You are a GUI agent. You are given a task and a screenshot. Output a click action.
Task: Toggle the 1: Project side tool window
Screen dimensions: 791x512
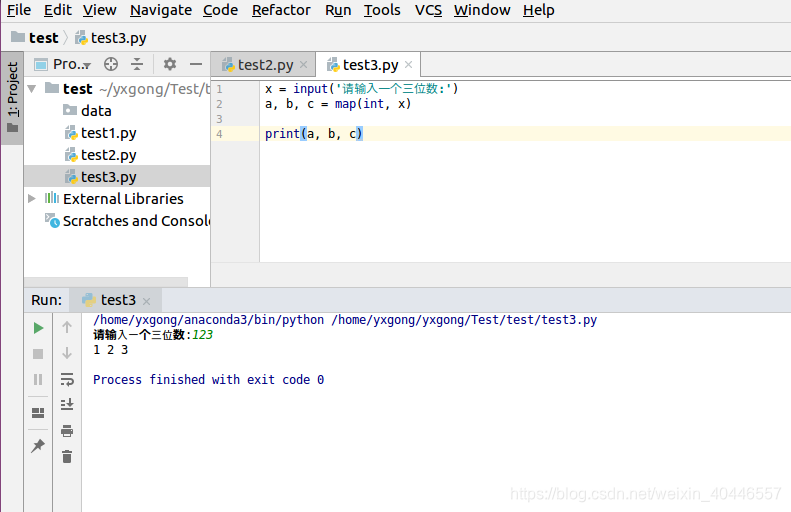pyautogui.click(x=12, y=98)
